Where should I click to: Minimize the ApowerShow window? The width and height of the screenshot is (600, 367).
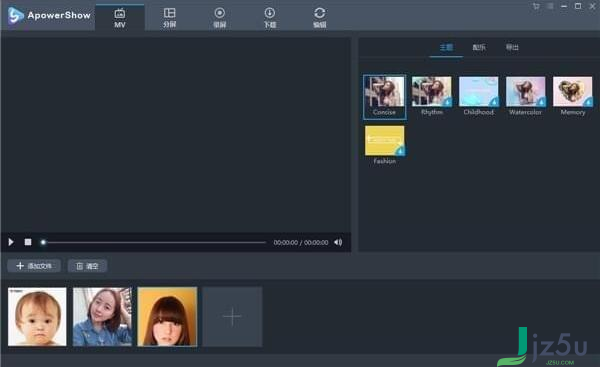[564, 6]
